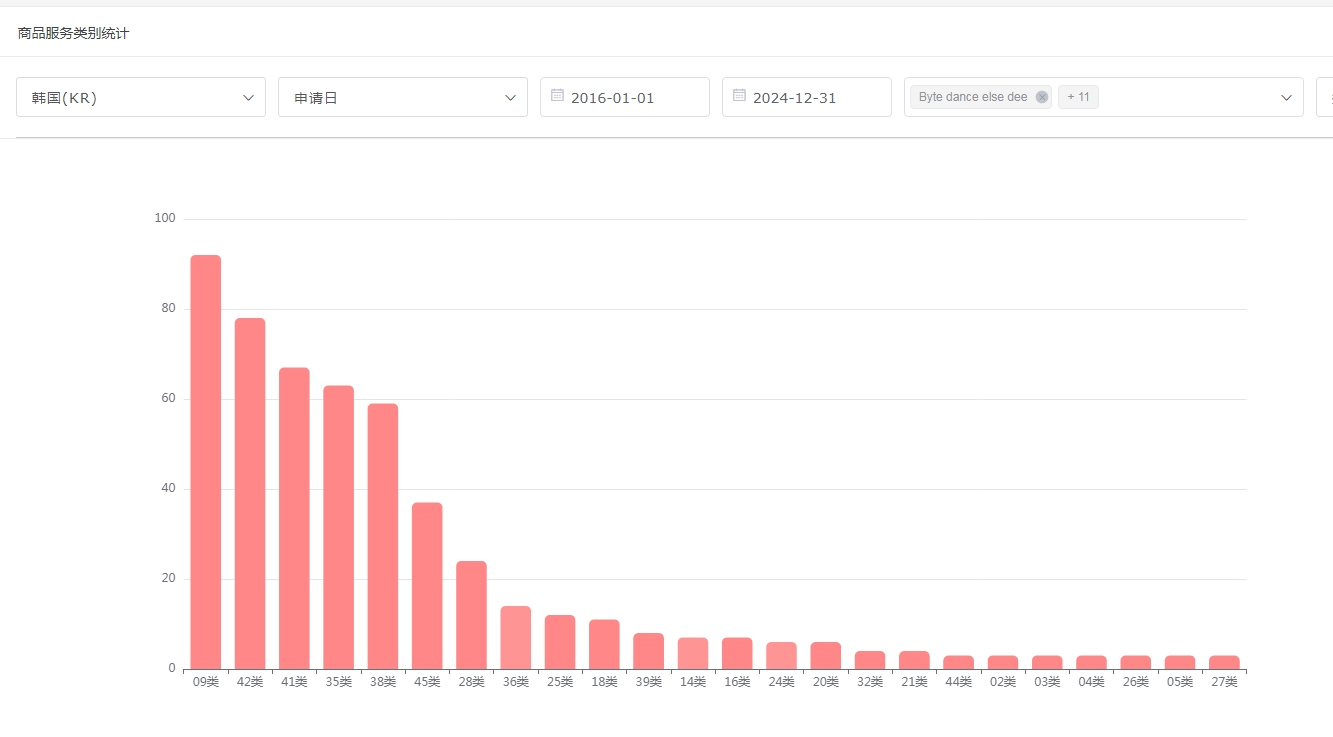1333x737 pixels.
Task: Click the 42类 bar in chart
Action: [x=250, y=494]
